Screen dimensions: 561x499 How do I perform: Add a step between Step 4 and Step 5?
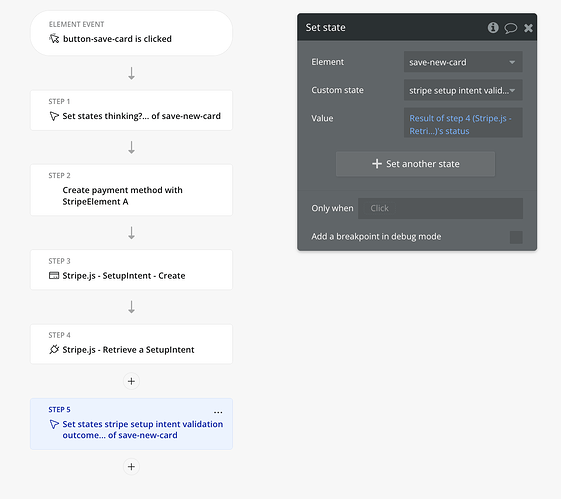131,381
